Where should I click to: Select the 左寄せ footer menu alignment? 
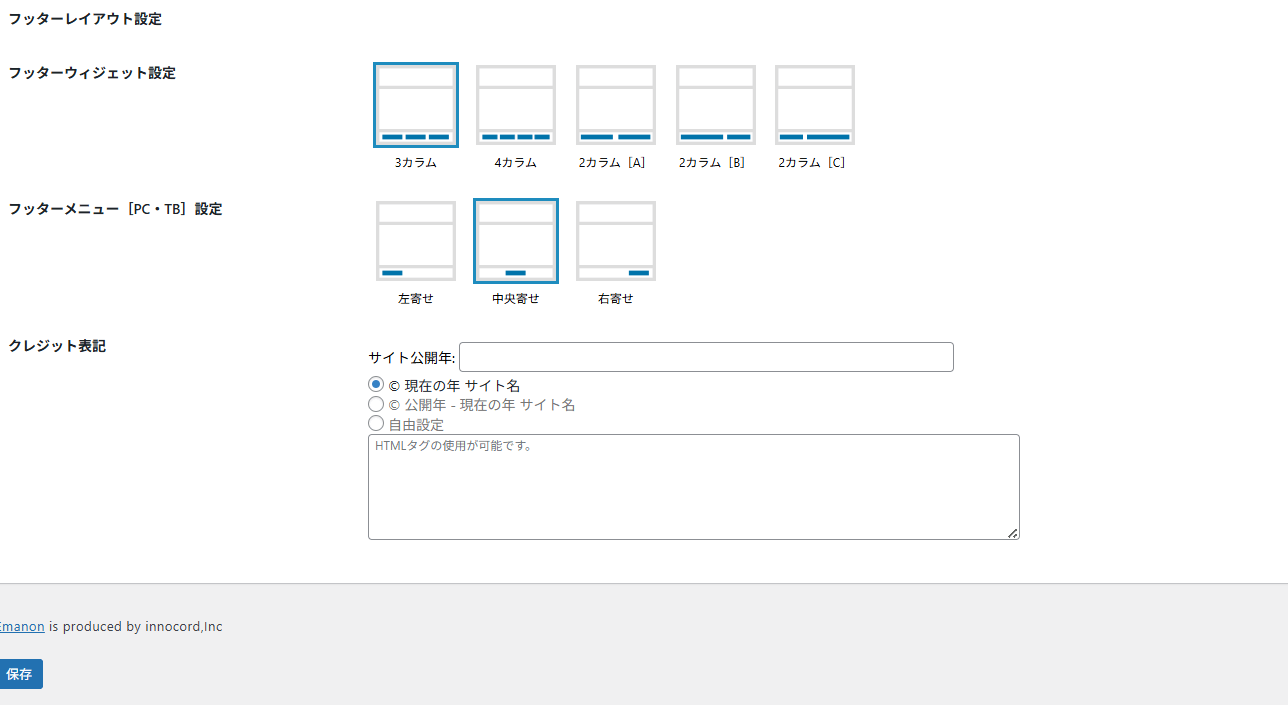(415, 240)
